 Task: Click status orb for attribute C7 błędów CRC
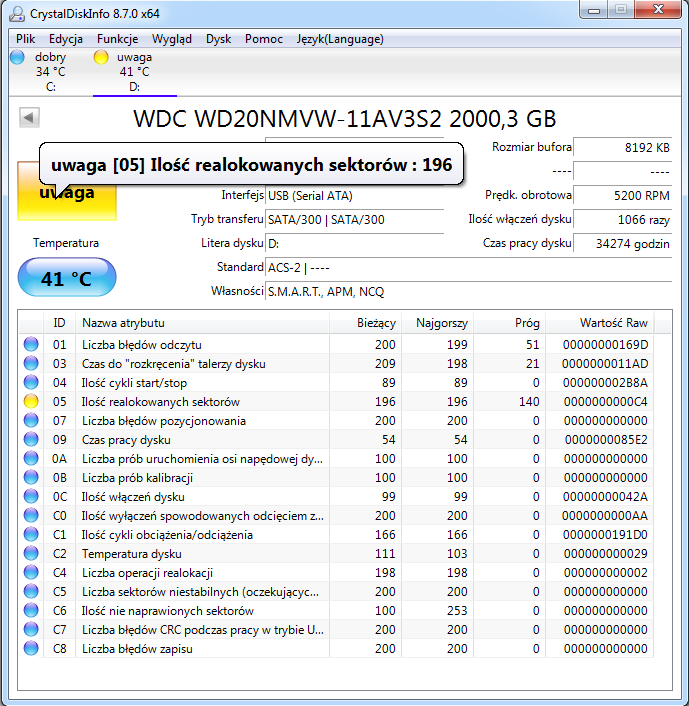coord(31,629)
